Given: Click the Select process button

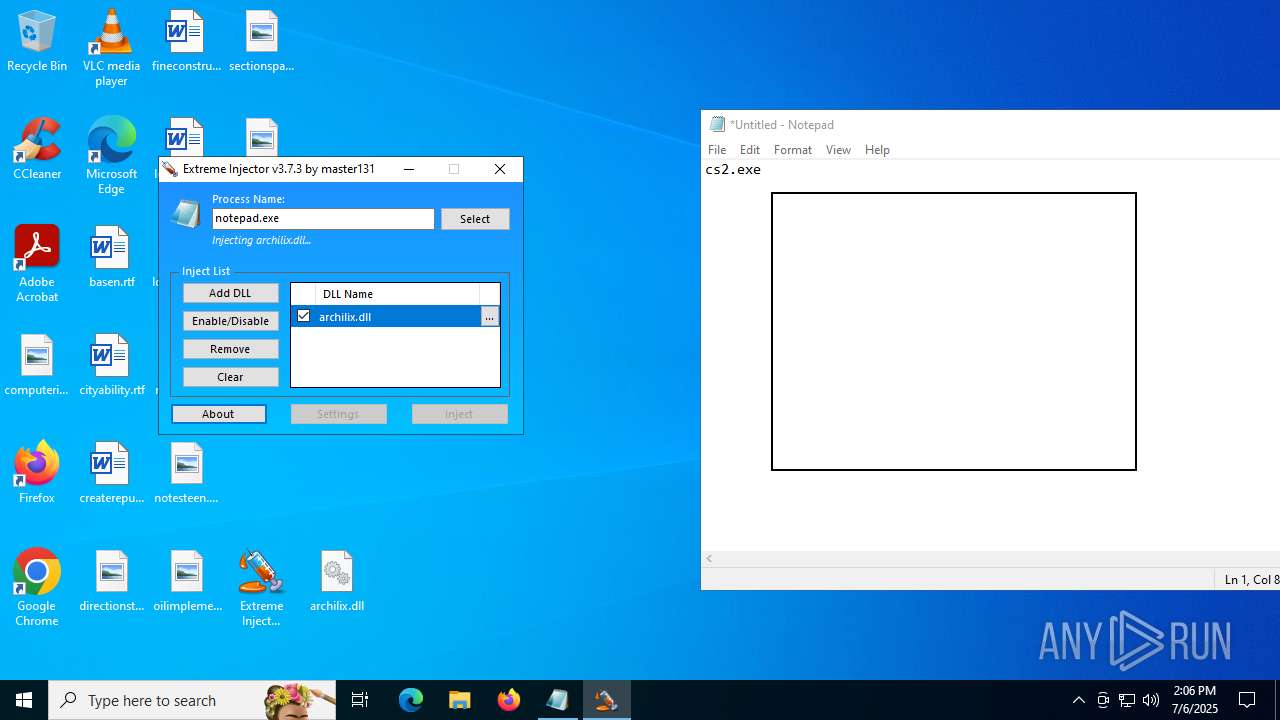Looking at the screenshot, I should point(475,219).
